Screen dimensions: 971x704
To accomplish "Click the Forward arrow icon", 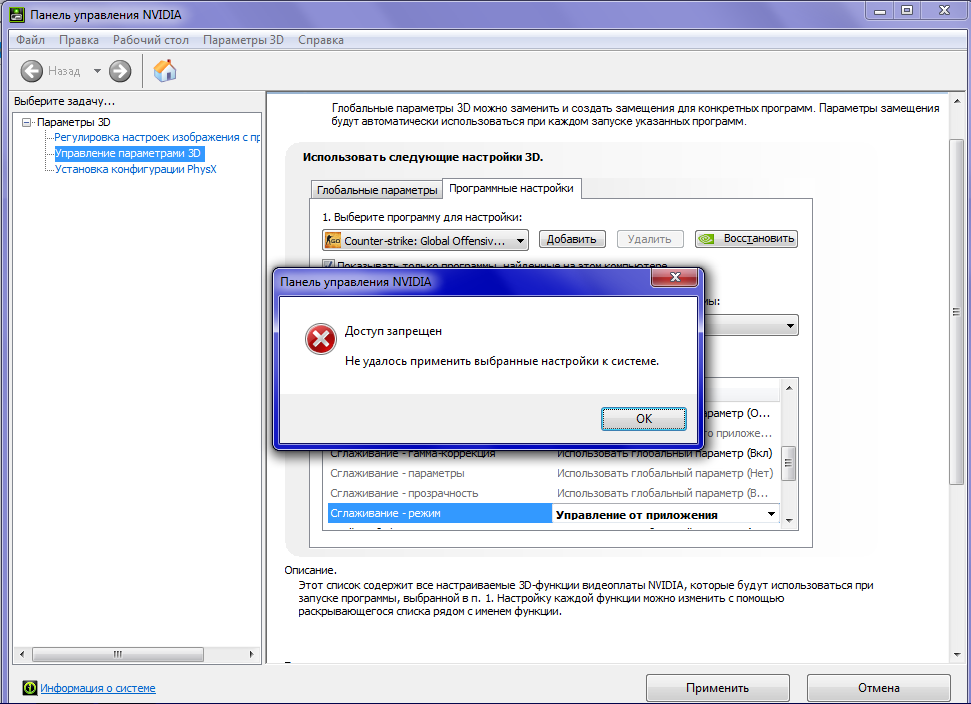I will [x=120, y=71].
